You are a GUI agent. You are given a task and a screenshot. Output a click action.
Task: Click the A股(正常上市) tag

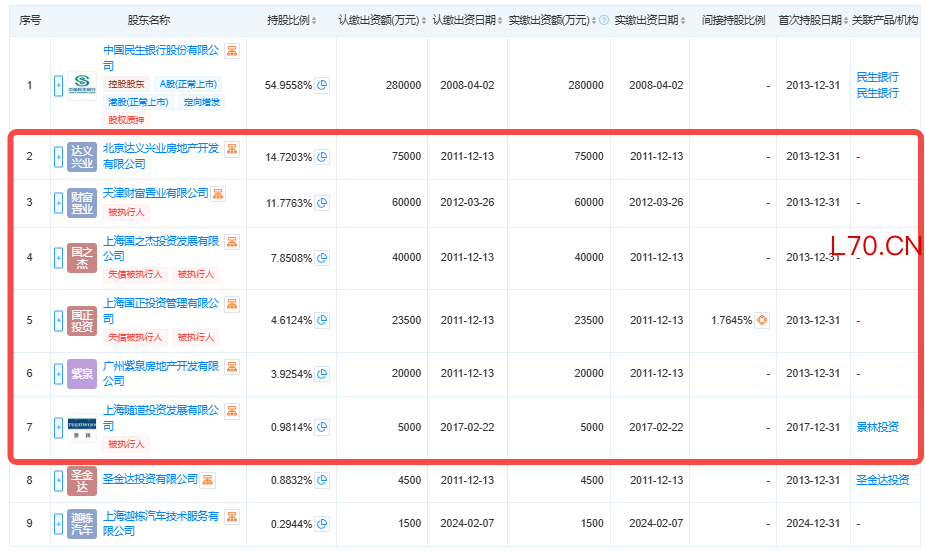188,84
